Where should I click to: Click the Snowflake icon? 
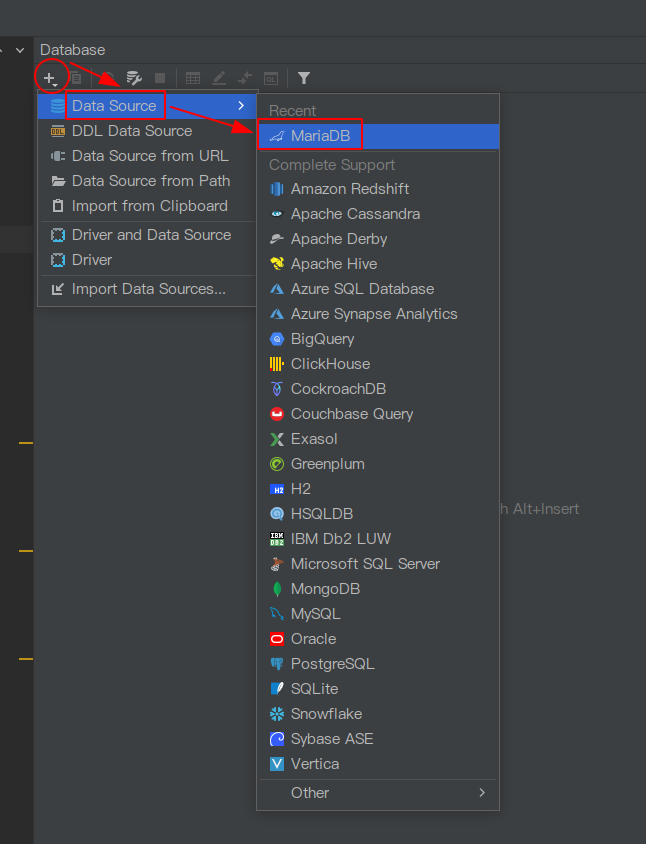tap(277, 714)
